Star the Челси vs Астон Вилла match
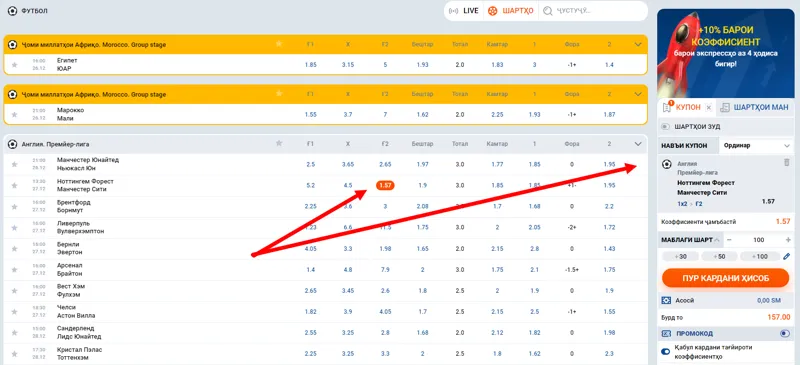Image resolution: width=800 pixels, height=365 pixels. (x=14, y=311)
